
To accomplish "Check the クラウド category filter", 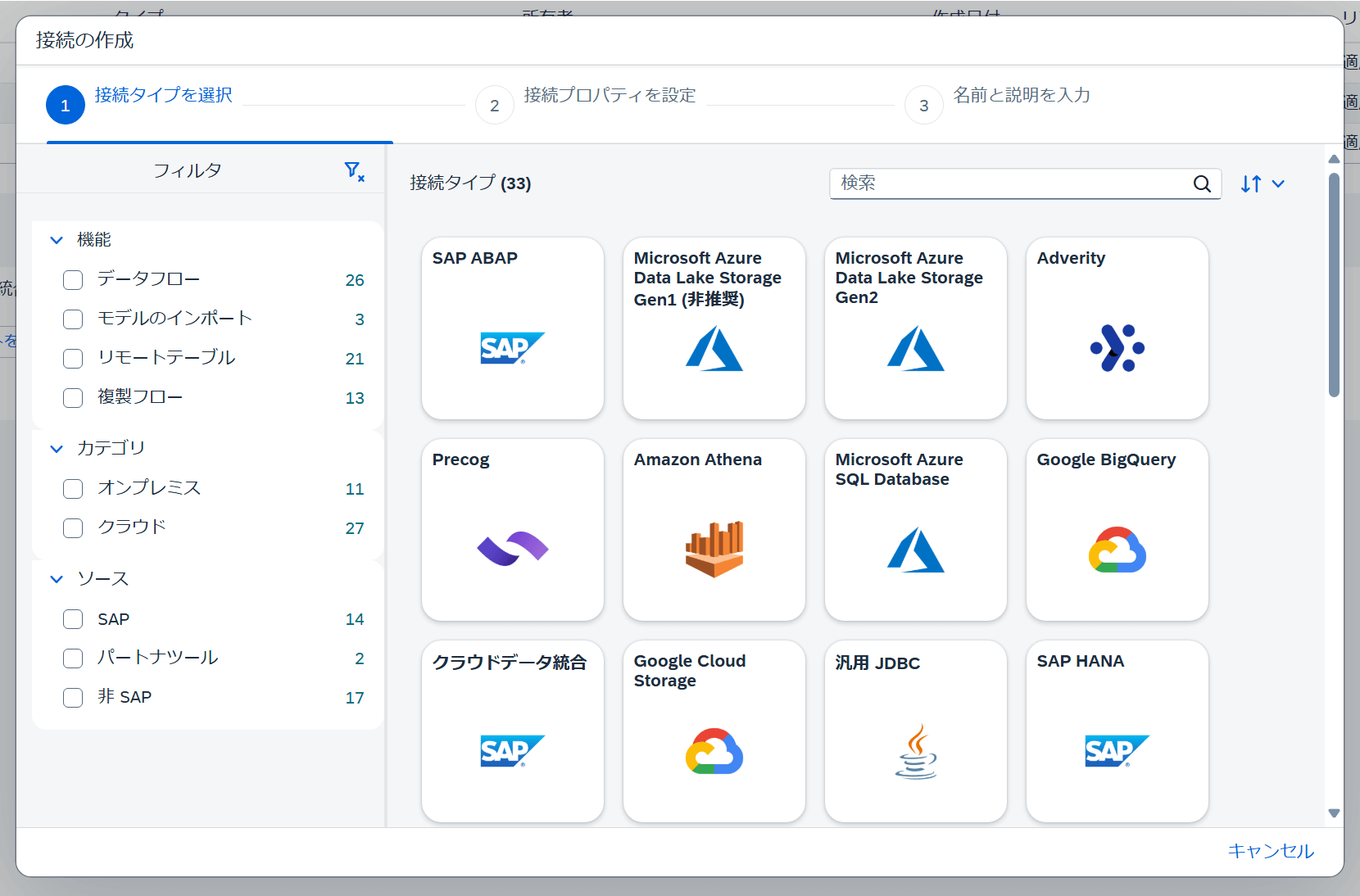I will pyautogui.click(x=73, y=528).
